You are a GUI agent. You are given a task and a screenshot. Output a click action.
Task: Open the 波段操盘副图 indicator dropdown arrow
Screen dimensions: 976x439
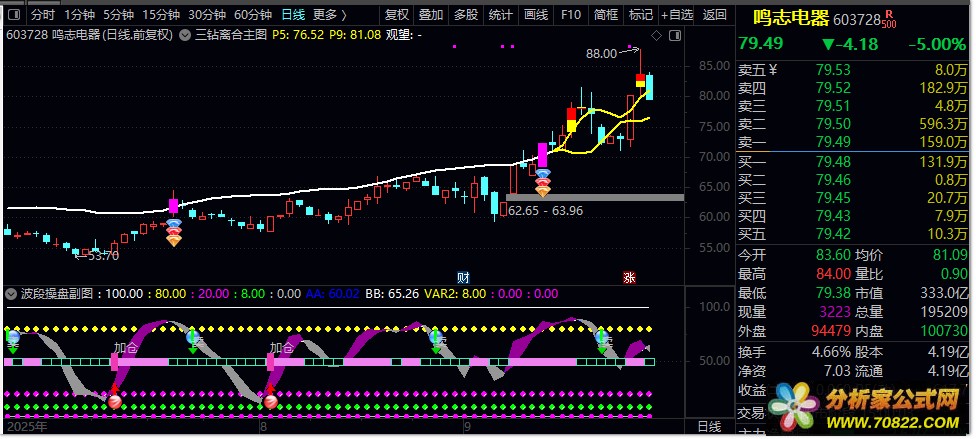[10, 293]
